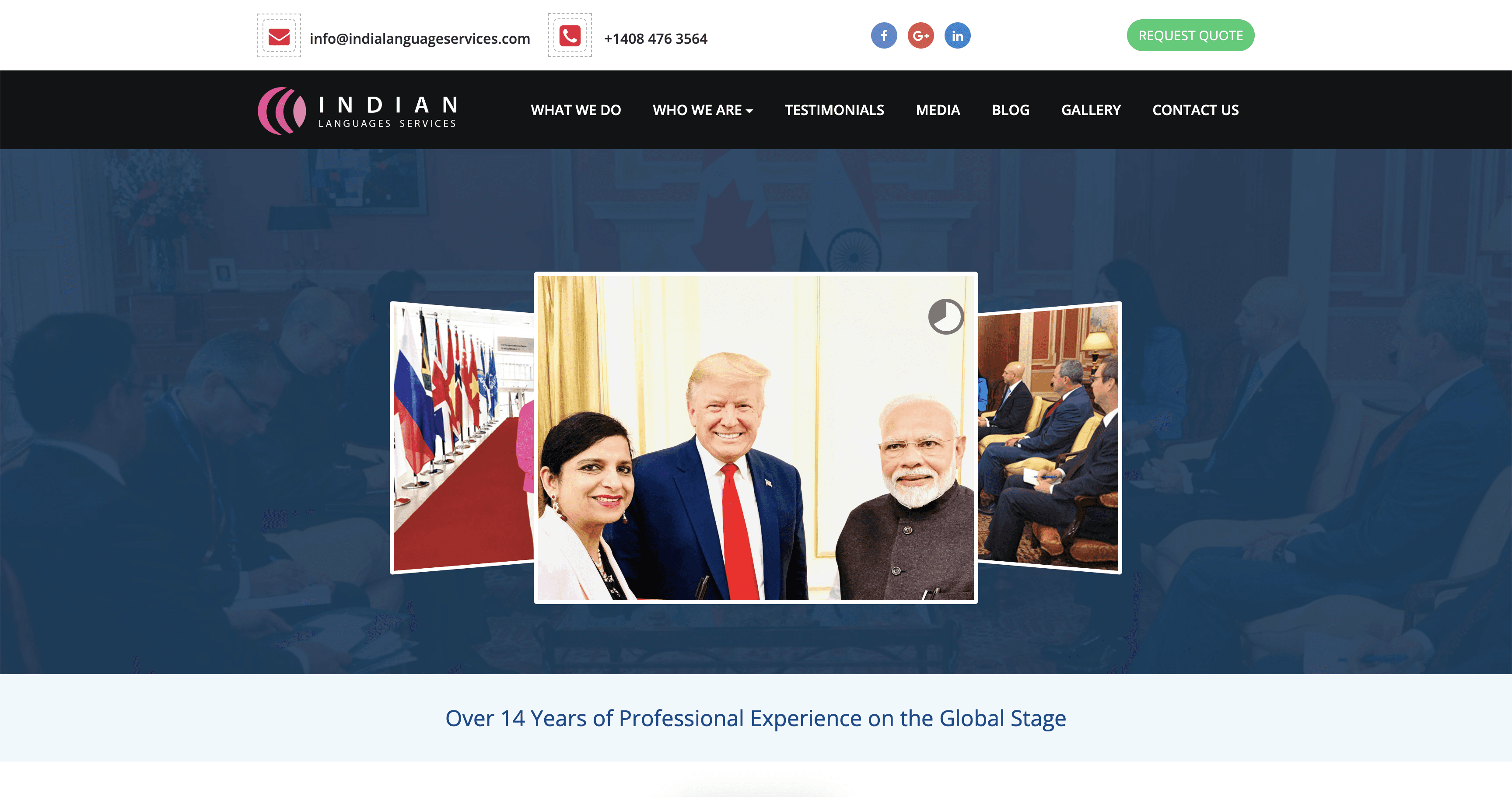Click the red envelope email icon
The image size is (1512, 797).
pyautogui.click(x=279, y=36)
